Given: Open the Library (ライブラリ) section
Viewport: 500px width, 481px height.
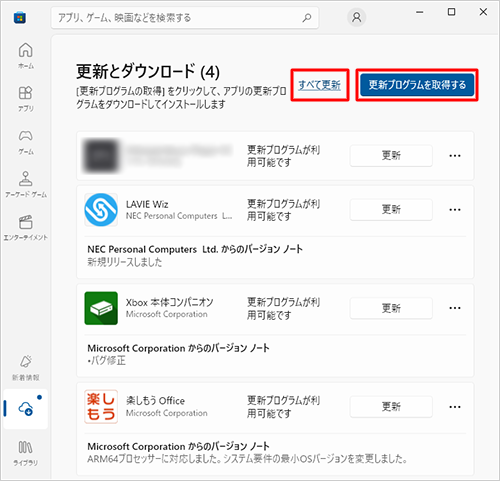Looking at the screenshot, I should point(26,453).
